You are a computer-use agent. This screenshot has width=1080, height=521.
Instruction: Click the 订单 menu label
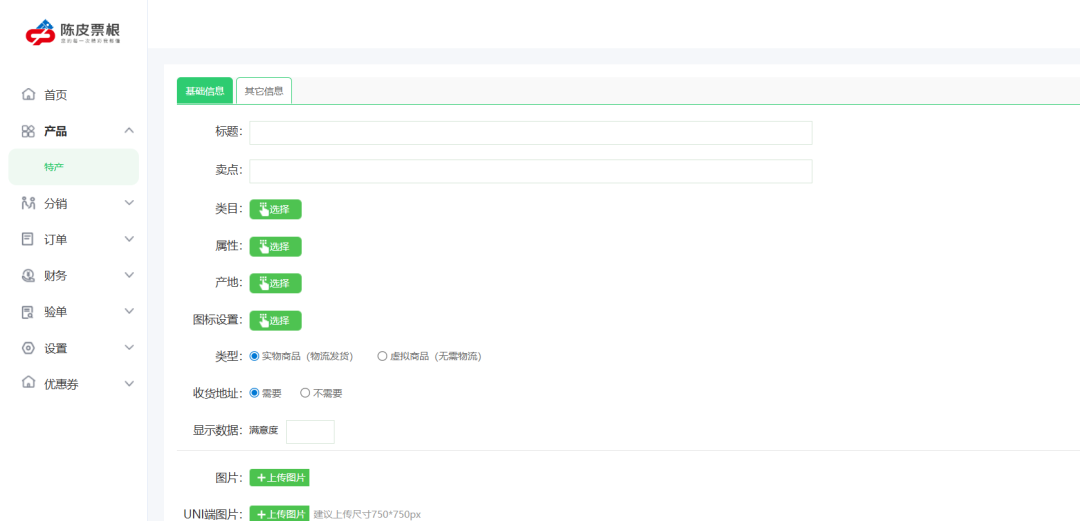56,240
